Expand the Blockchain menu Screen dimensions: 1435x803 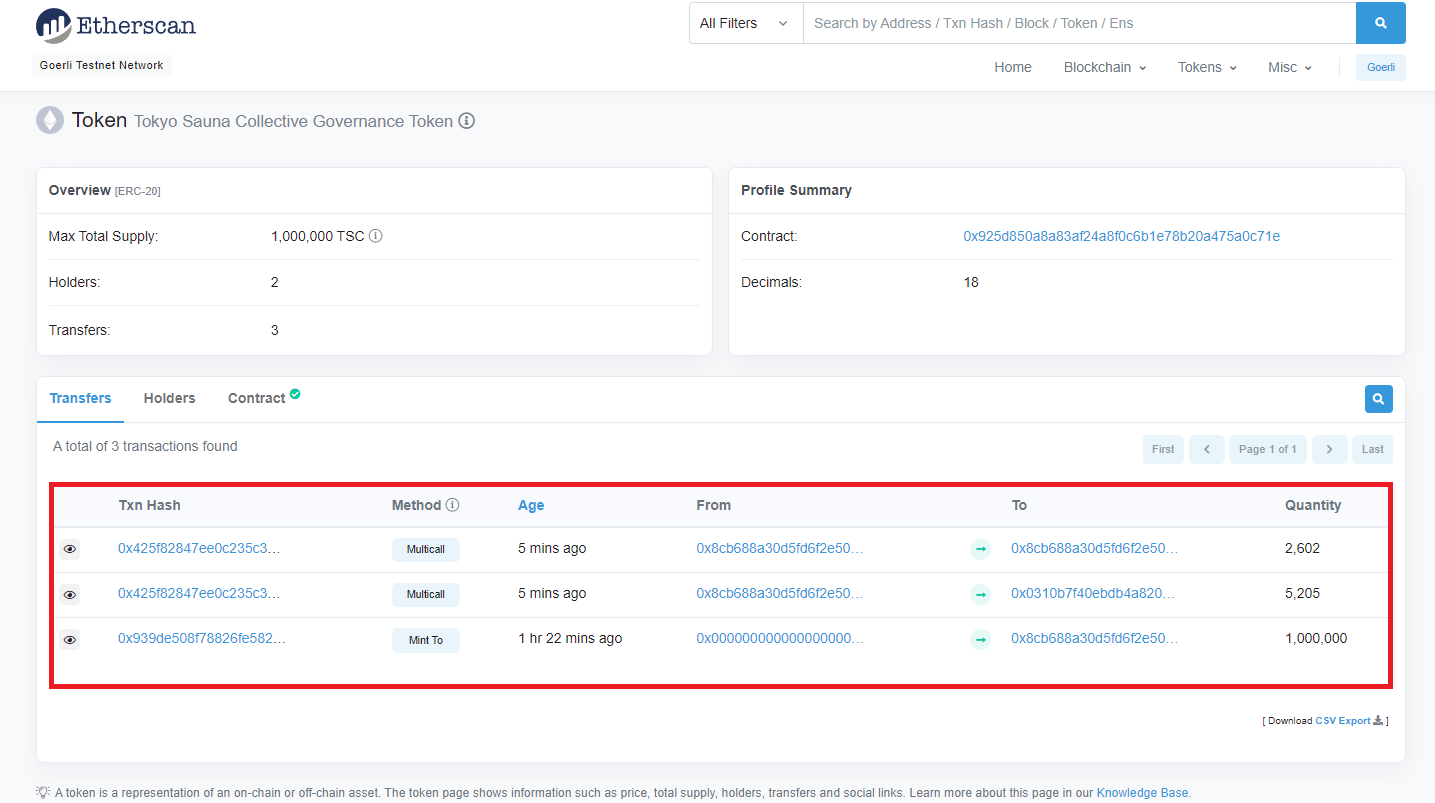[x=1105, y=67]
